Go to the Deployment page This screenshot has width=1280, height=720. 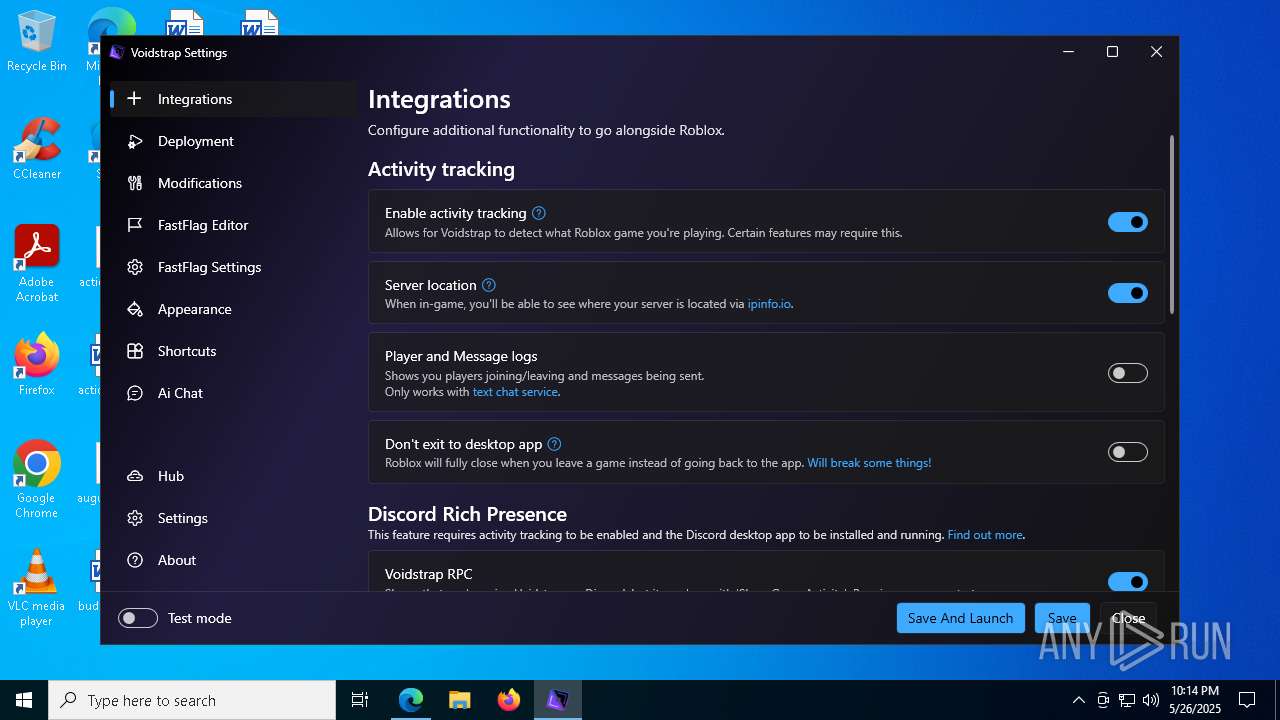(x=233, y=141)
